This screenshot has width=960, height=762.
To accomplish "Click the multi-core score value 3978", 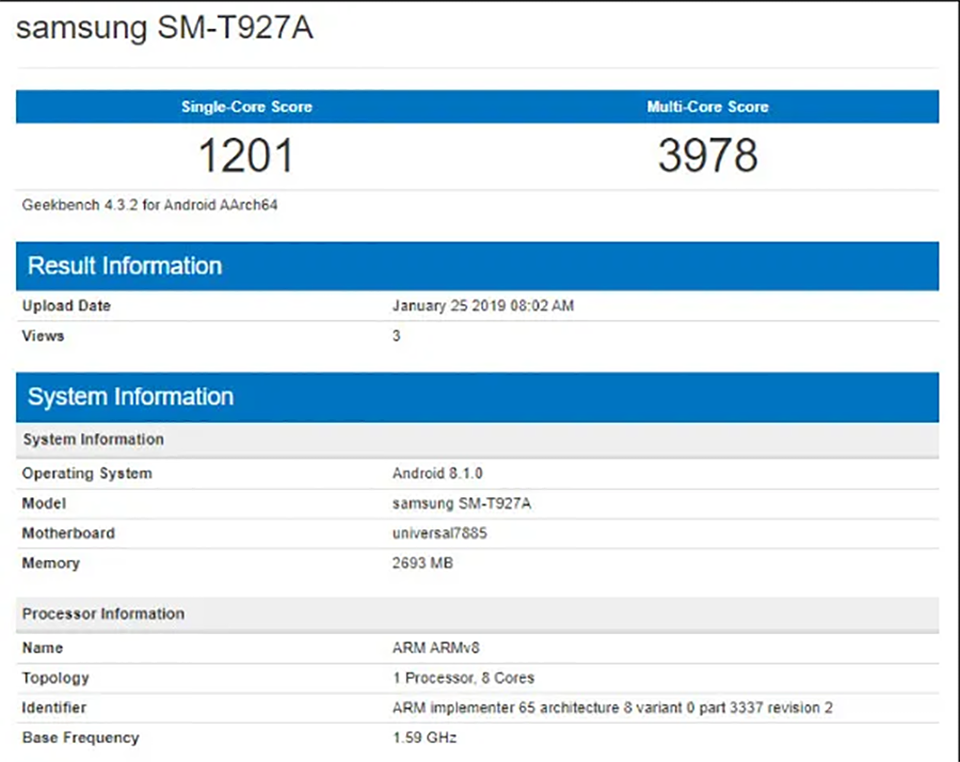I will pos(708,155).
